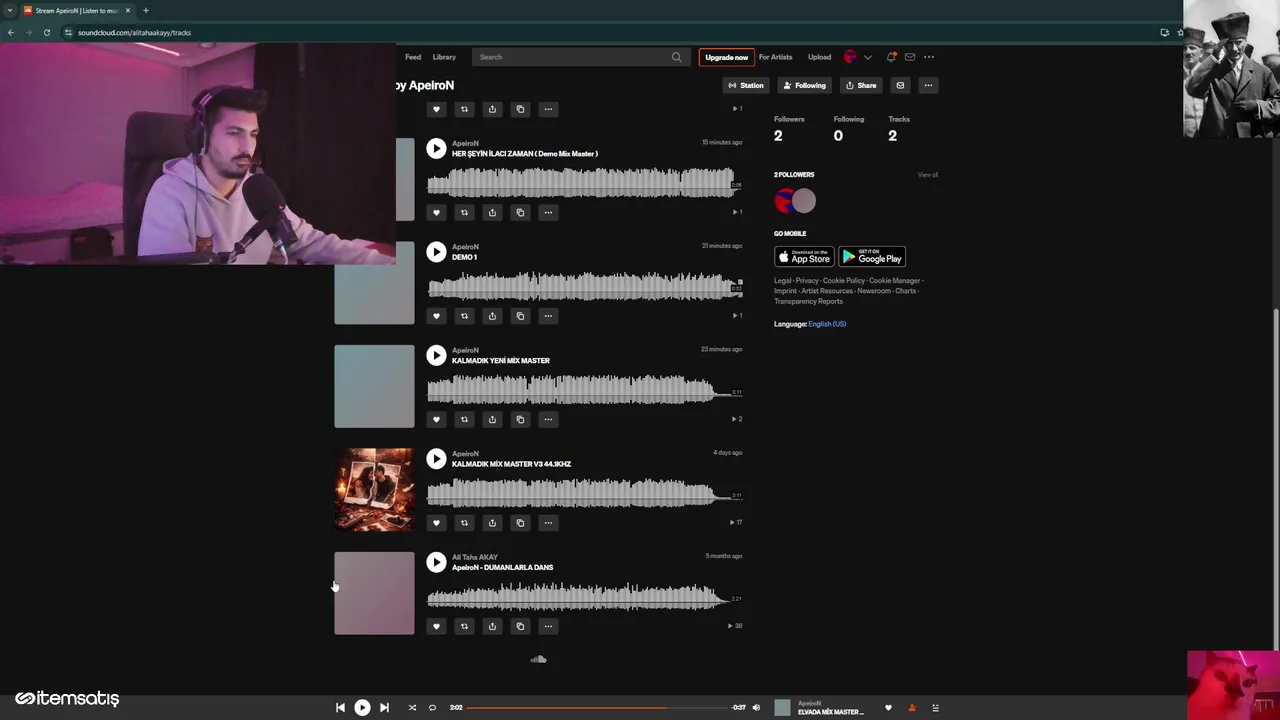Open more options for DUMANLARLA DANS track
The height and width of the screenshot is (720, 1280).
[548, 626]
